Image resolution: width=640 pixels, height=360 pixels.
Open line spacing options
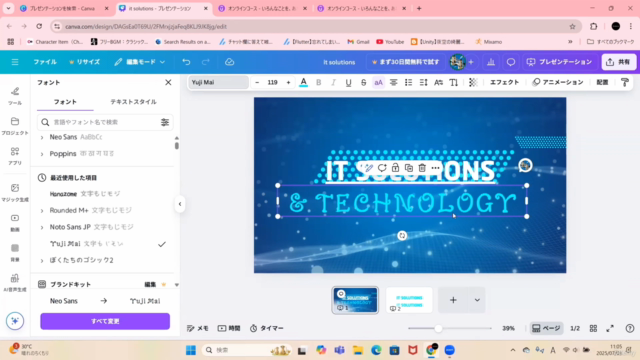423,82
